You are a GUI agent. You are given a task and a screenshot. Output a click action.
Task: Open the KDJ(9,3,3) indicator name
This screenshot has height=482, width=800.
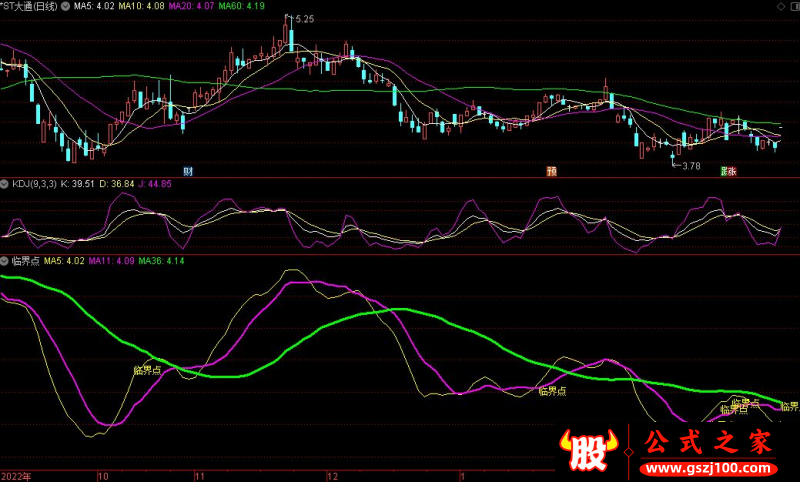pos(33,184)
